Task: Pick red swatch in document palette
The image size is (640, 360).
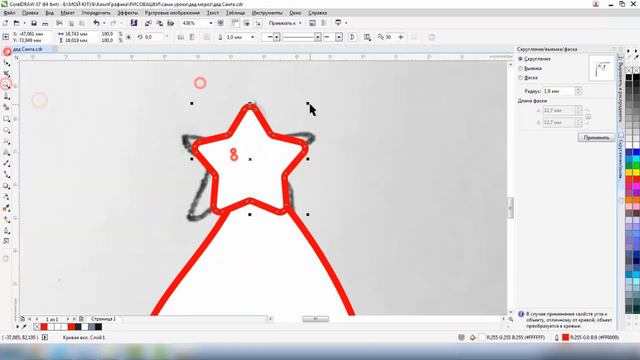Action: click(44, 327)
